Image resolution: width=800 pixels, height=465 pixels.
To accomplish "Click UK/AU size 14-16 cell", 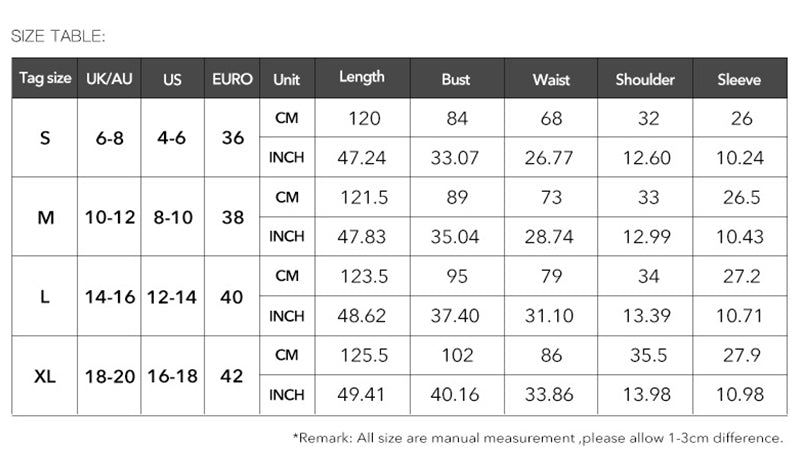I will 109,297.
